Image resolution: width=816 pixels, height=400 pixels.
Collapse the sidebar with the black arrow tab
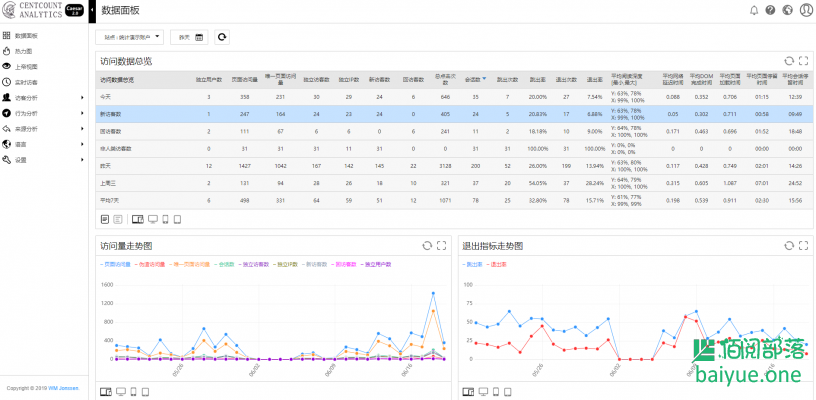click(x=92, y=11)
